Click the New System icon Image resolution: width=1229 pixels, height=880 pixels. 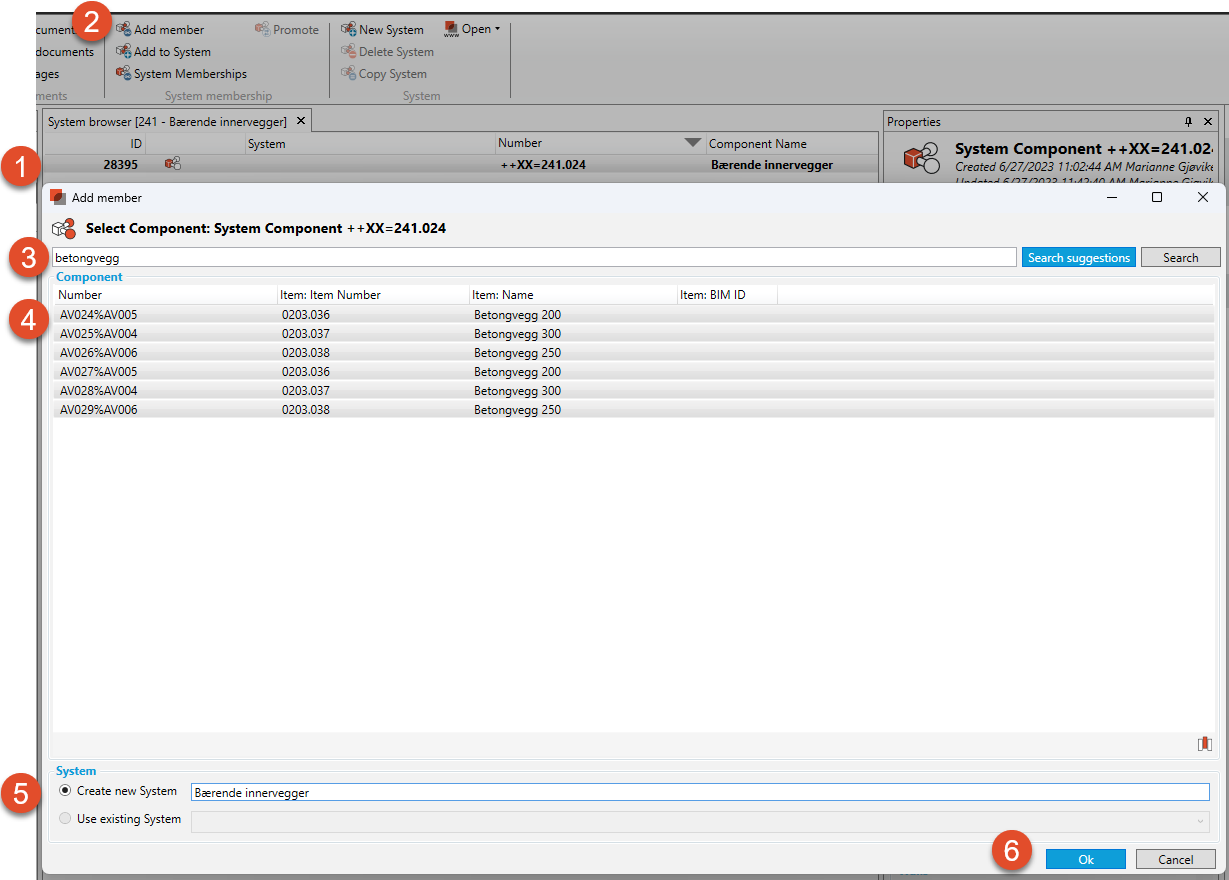[x=349, y=30]
